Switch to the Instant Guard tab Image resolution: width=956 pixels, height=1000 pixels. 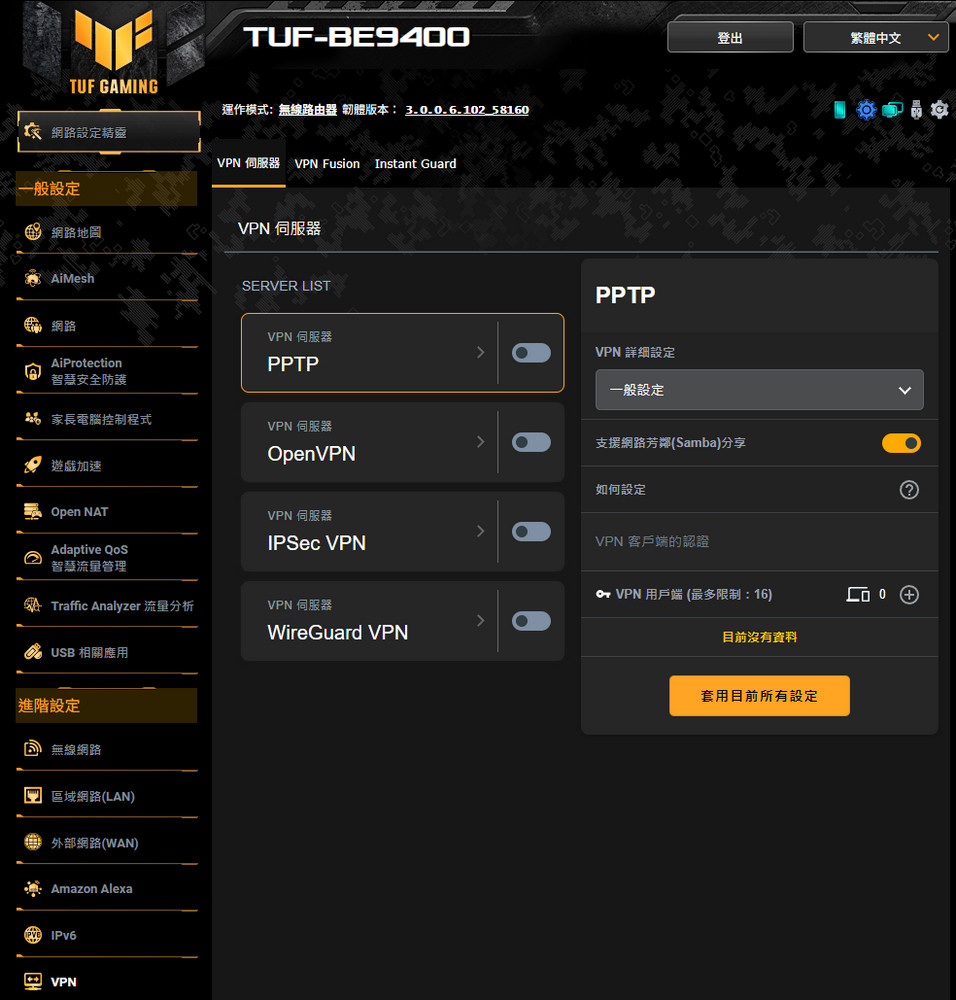(415, 164)
